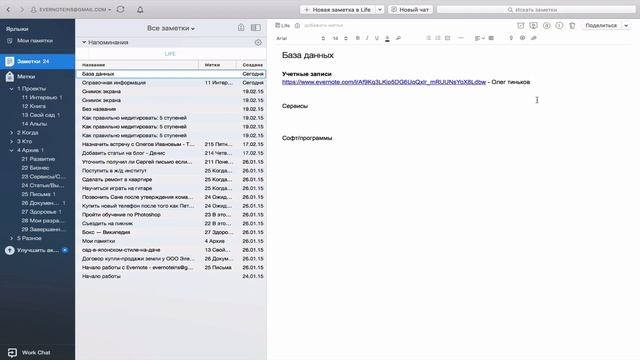The height and width of the screenshot is (360, 640).
Task: Expand 5 Разное tag group
Action: coord(11,238)
